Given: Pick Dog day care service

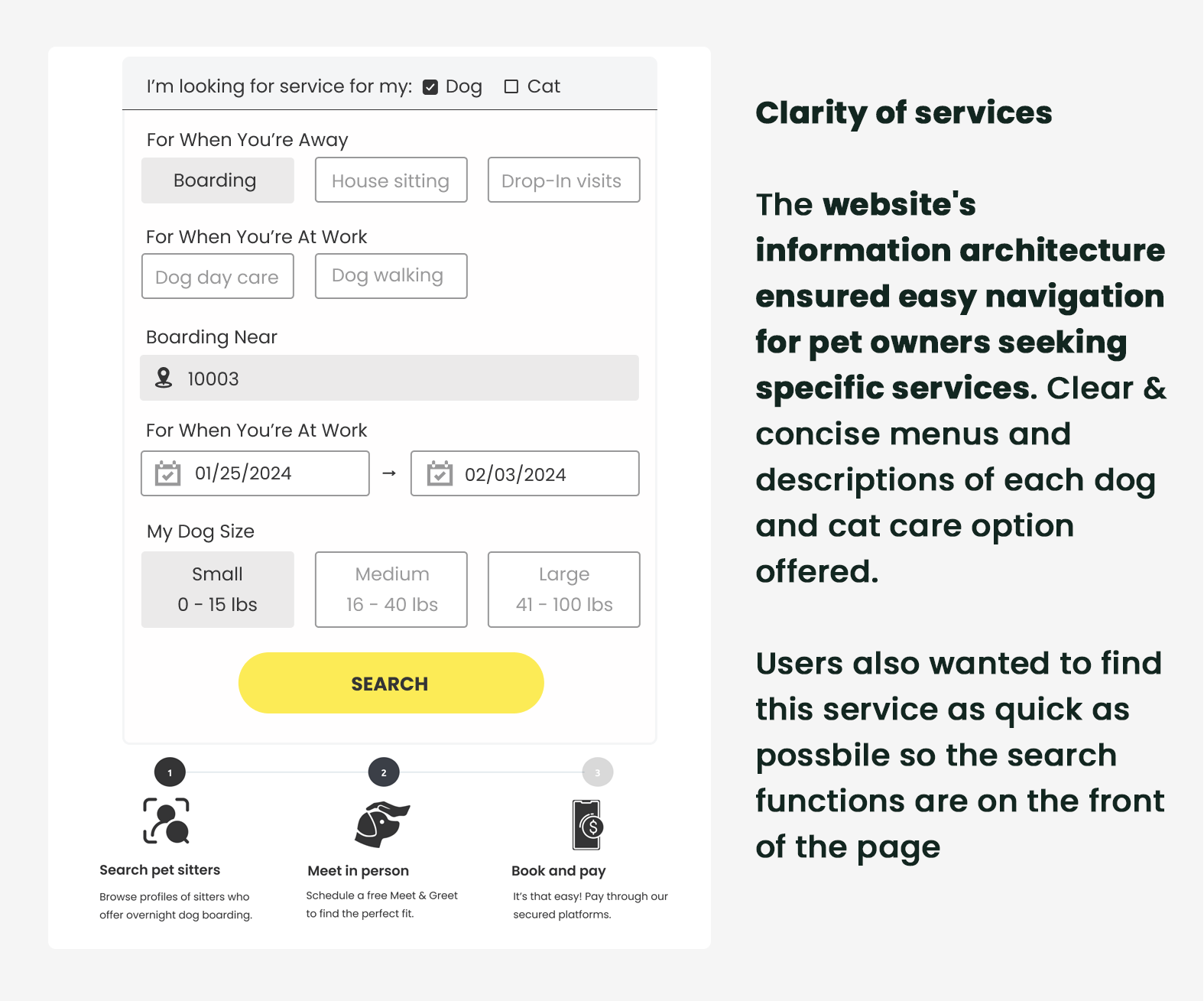Looking at the screenshot, I should pos(217,277).
